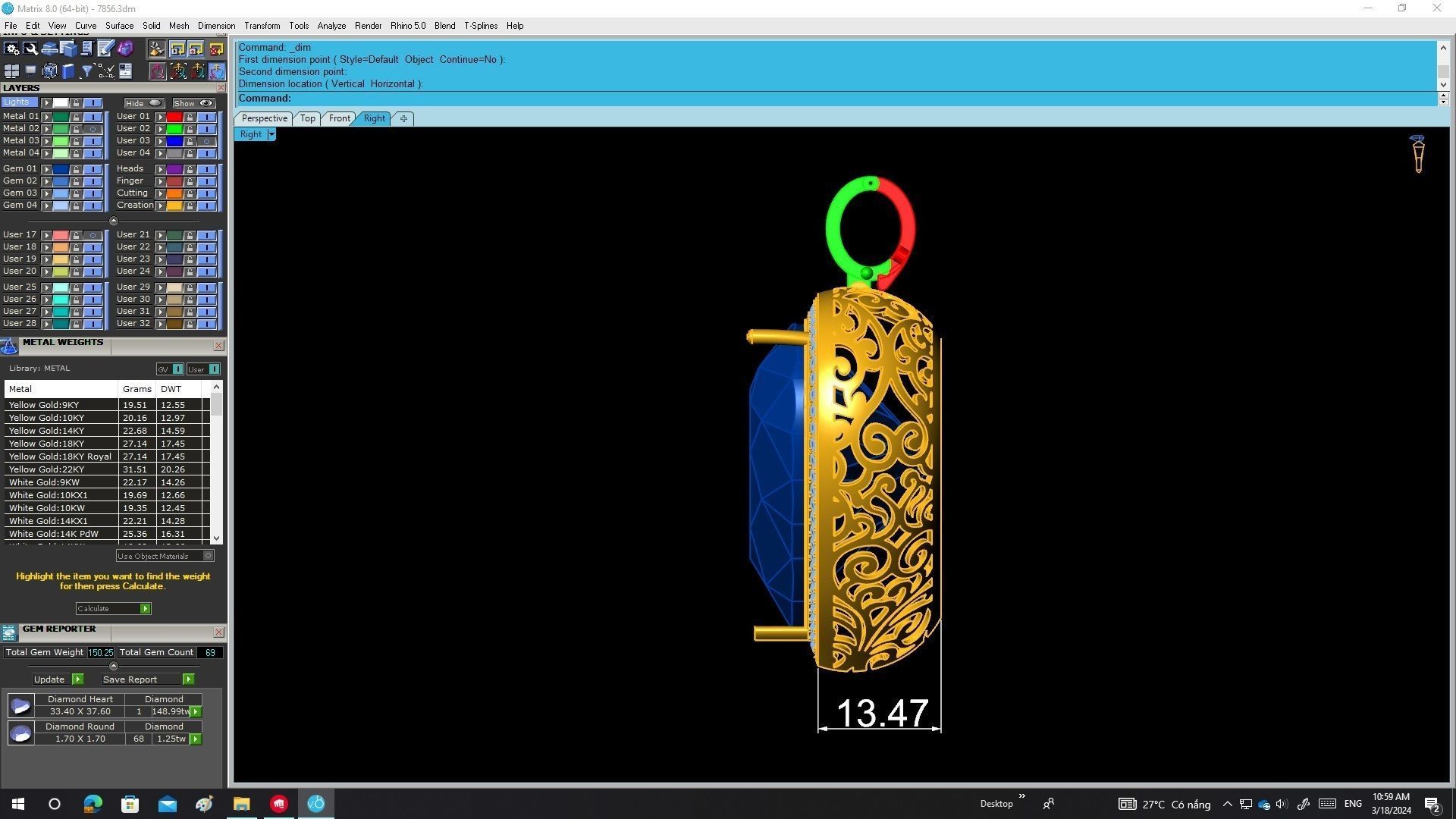Click the wrench search tool icon
Image resolution: width=1456 pixels, height=819 pixels.
pyautogui.click(x=30, y=49)
